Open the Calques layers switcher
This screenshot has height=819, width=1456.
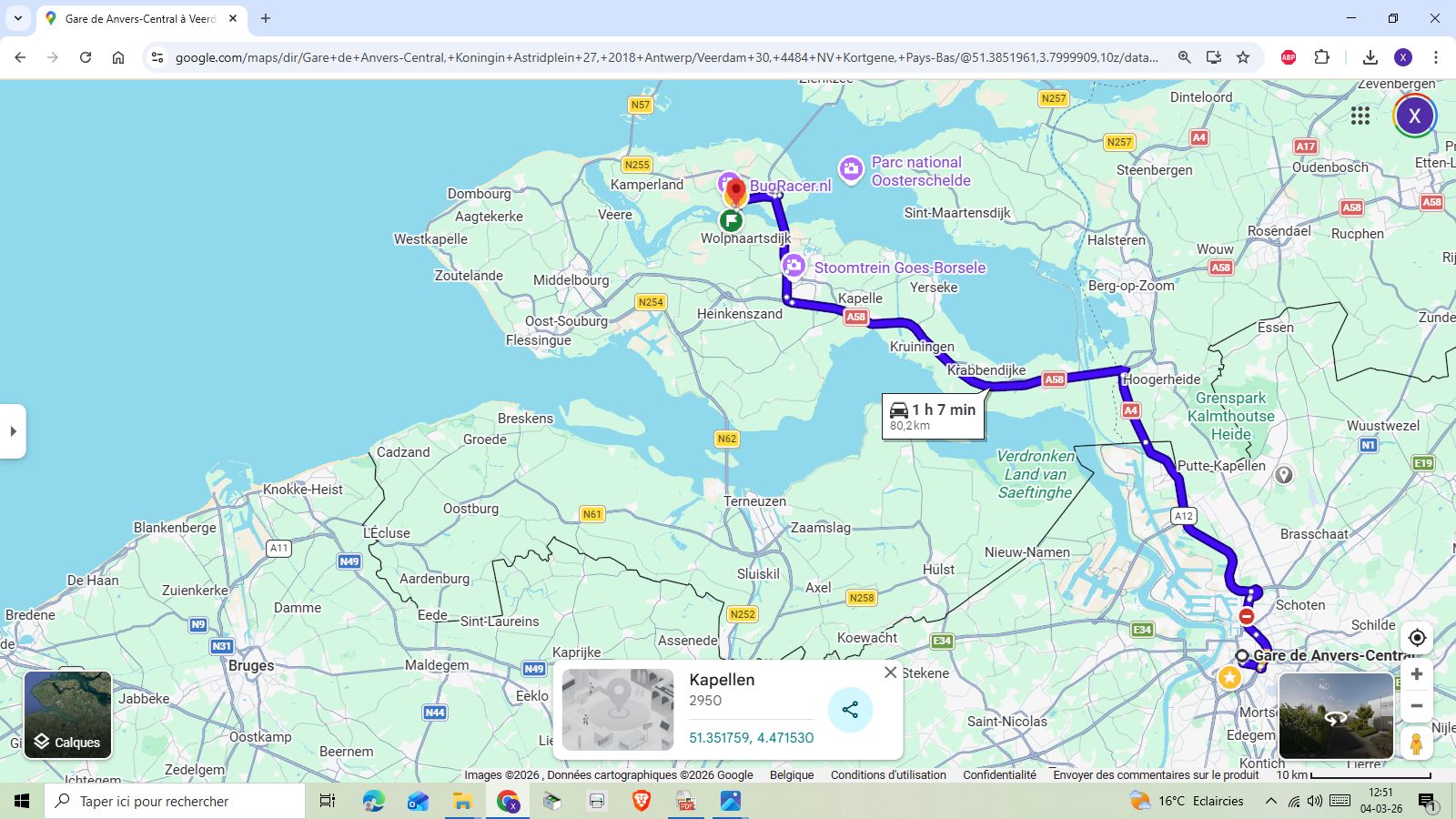[x=68, y=714]
